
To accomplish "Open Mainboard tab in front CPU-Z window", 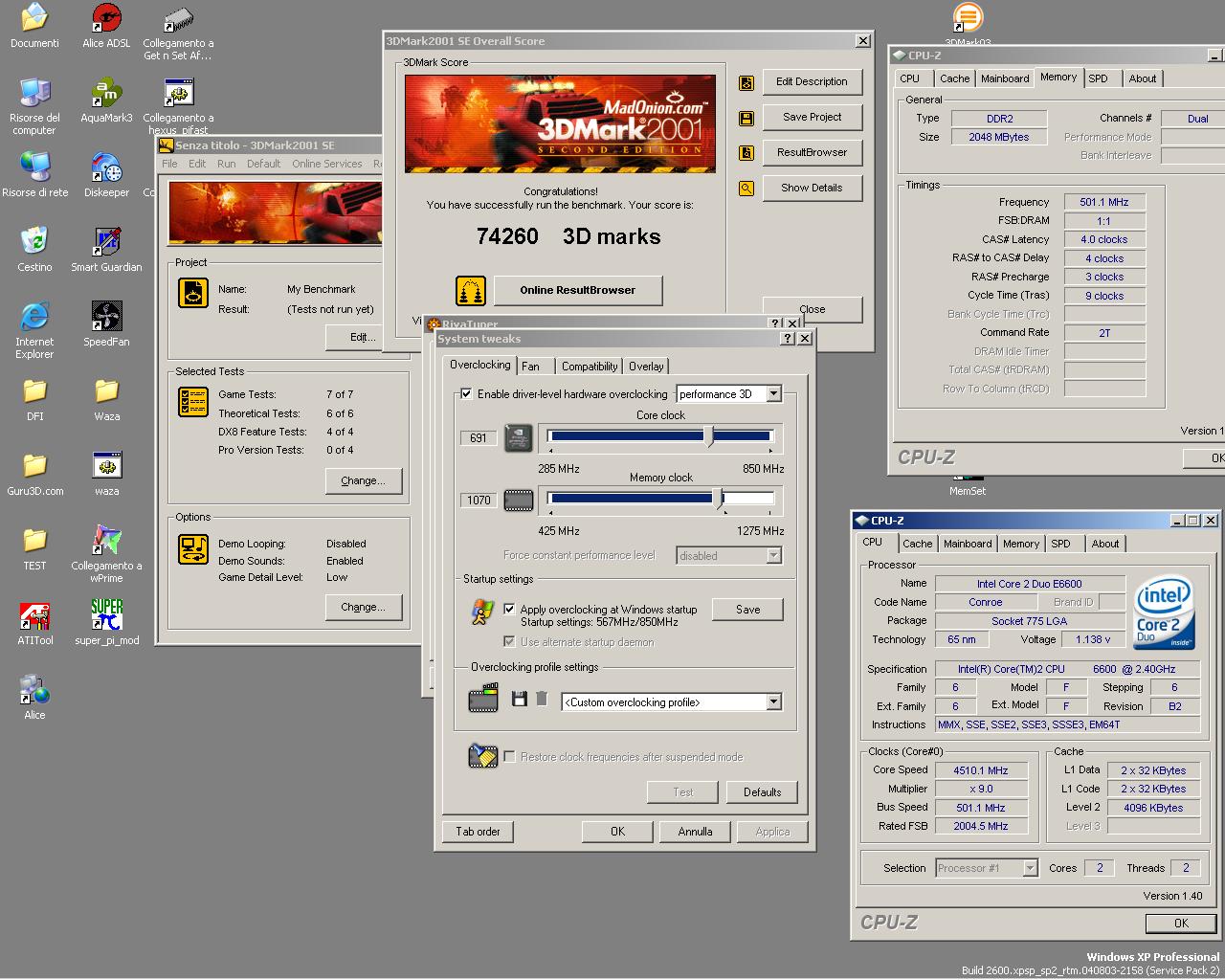I will (968, 544).
